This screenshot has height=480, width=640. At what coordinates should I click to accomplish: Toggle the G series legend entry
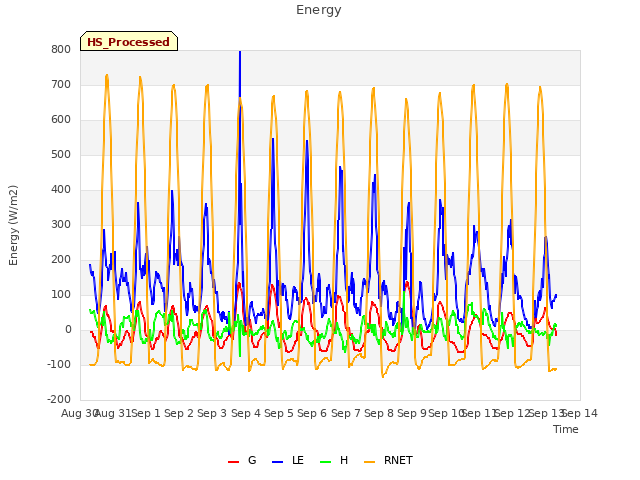[242, 460]
